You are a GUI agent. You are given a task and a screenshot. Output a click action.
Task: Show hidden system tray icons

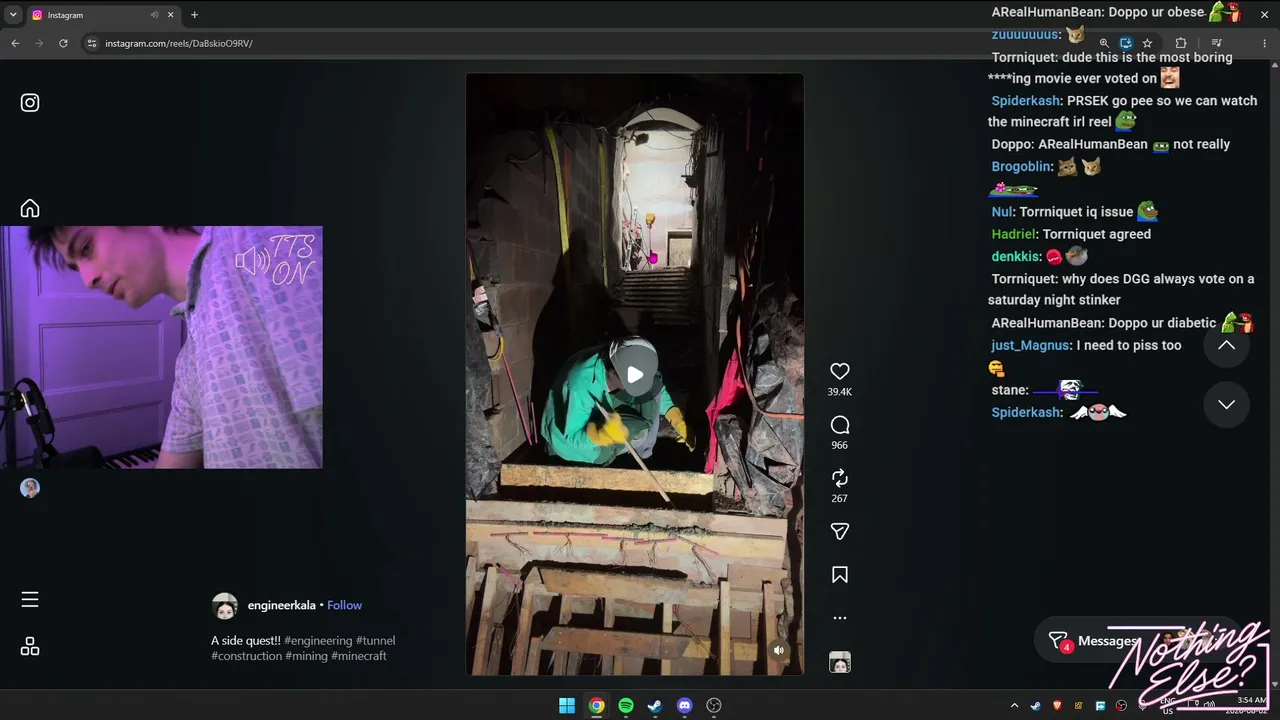point(1014,706)
